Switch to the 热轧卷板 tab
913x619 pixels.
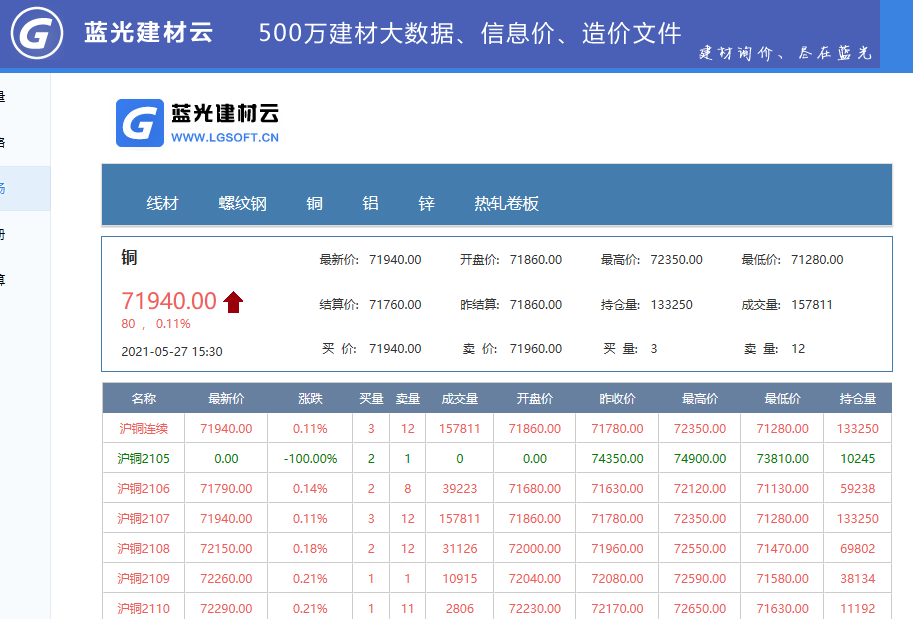click(506, 203)
